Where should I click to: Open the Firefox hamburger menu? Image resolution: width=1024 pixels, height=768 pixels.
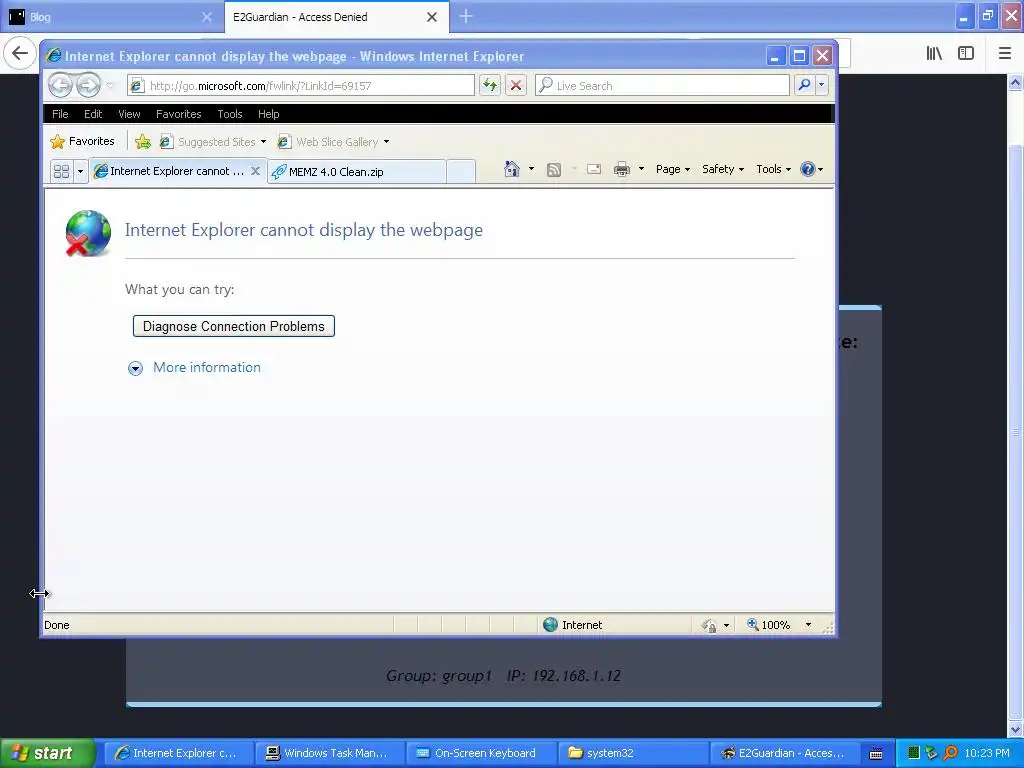tap(1005, 54)
